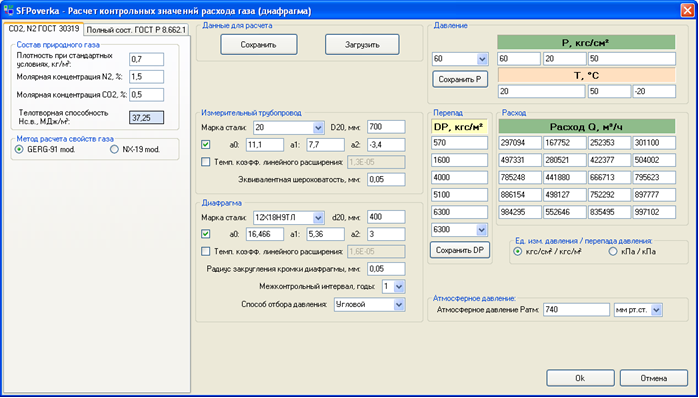Click the pipeline a1 field 7,7
Screen dimensions: 699x398
[x=325, y=145]
